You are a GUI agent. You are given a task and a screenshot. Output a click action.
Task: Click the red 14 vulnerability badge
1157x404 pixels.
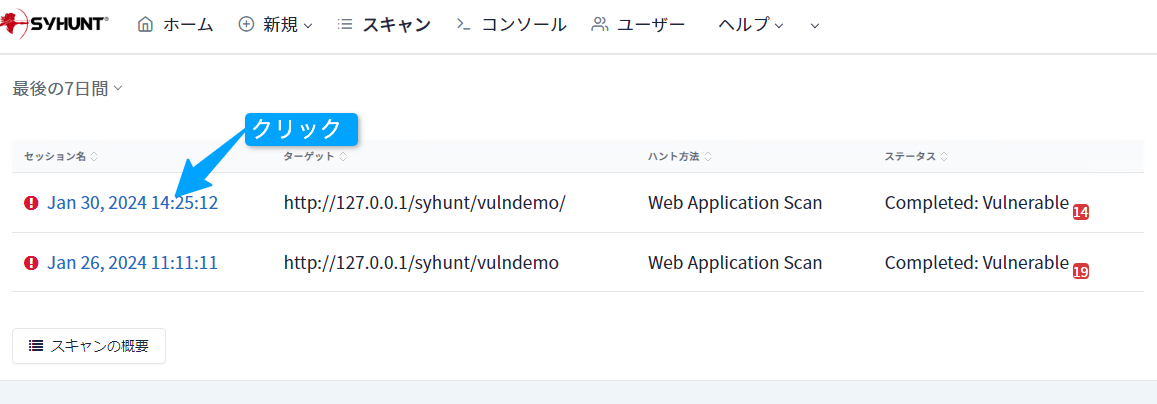tap(1081, 212)
